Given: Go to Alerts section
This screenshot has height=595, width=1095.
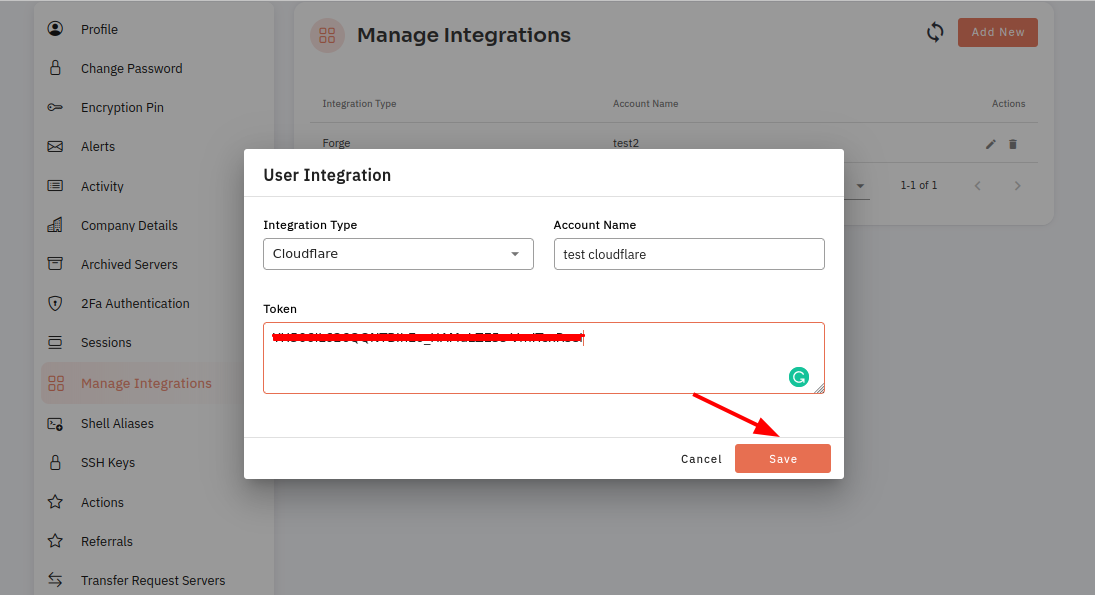Looking at the screenshot, I should tap(98, 147).
